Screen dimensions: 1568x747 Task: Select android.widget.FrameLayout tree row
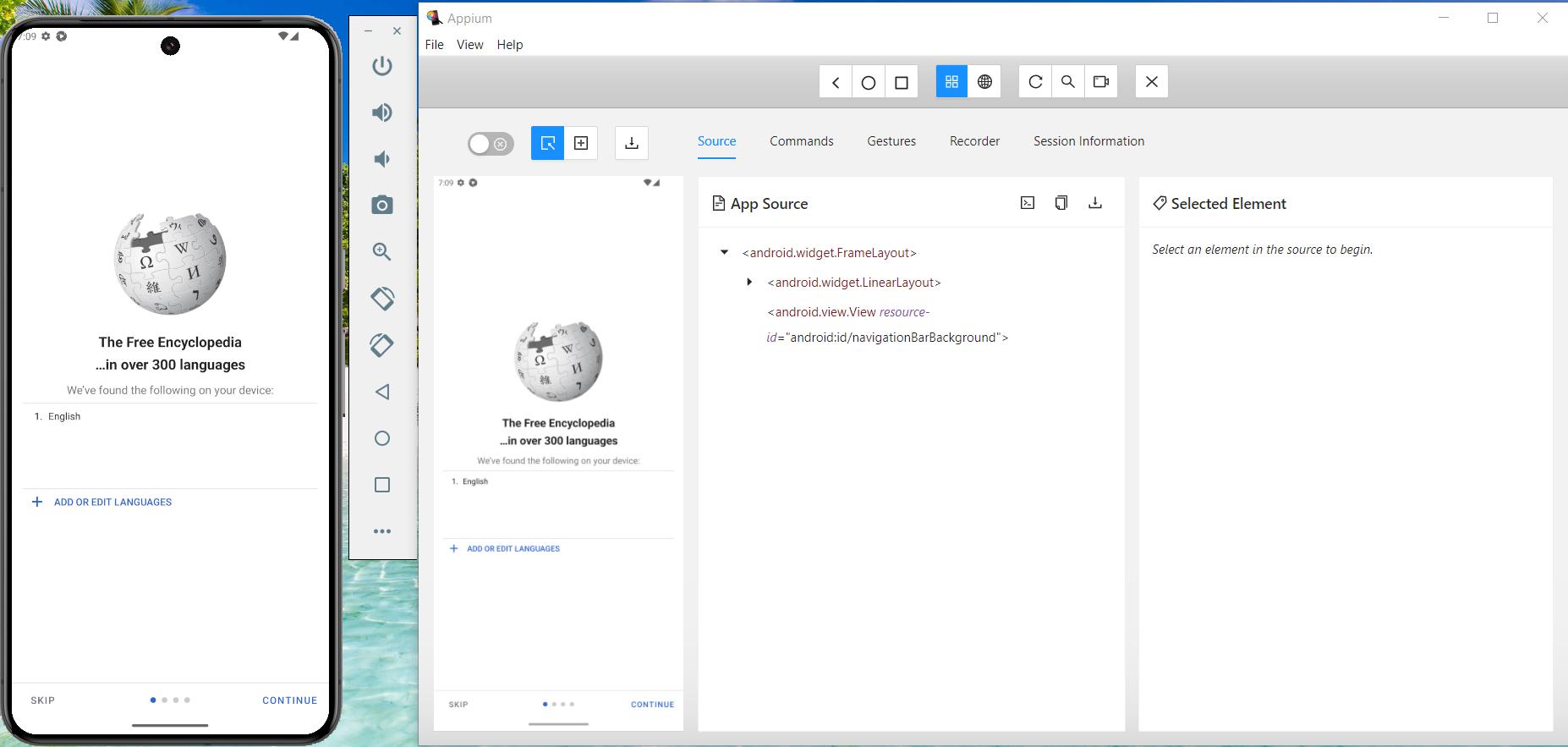point(829,253)
